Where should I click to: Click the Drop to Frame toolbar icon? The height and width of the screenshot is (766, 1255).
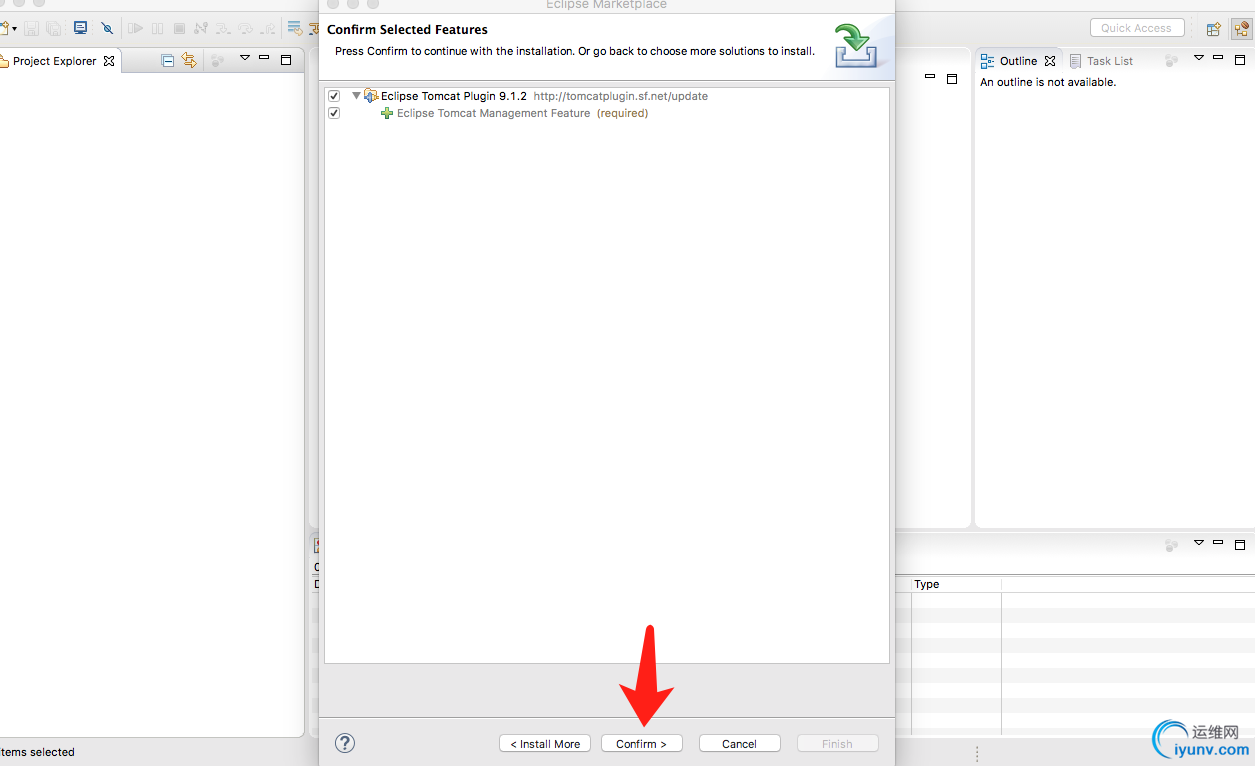295,28
